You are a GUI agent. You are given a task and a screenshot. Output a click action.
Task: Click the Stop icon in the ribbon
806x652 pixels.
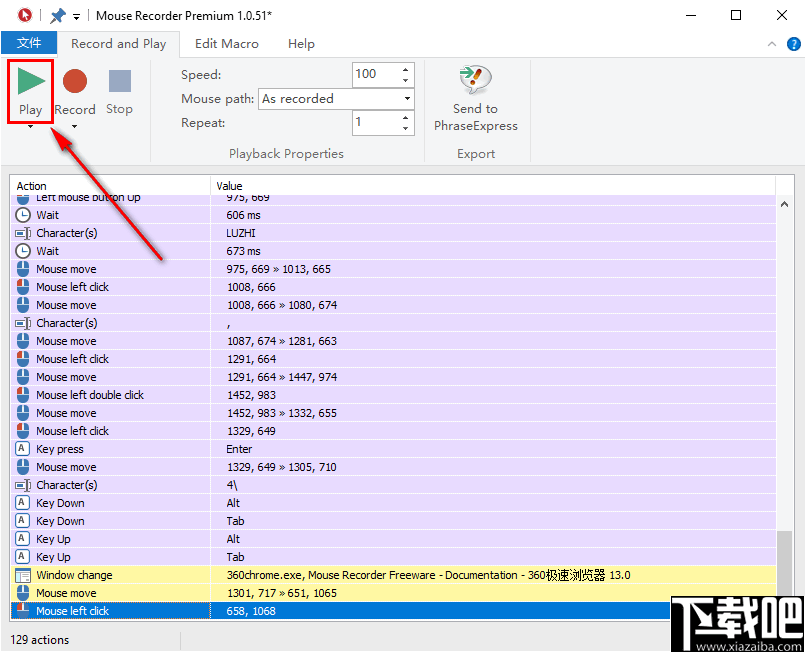[x=119, y=82]
